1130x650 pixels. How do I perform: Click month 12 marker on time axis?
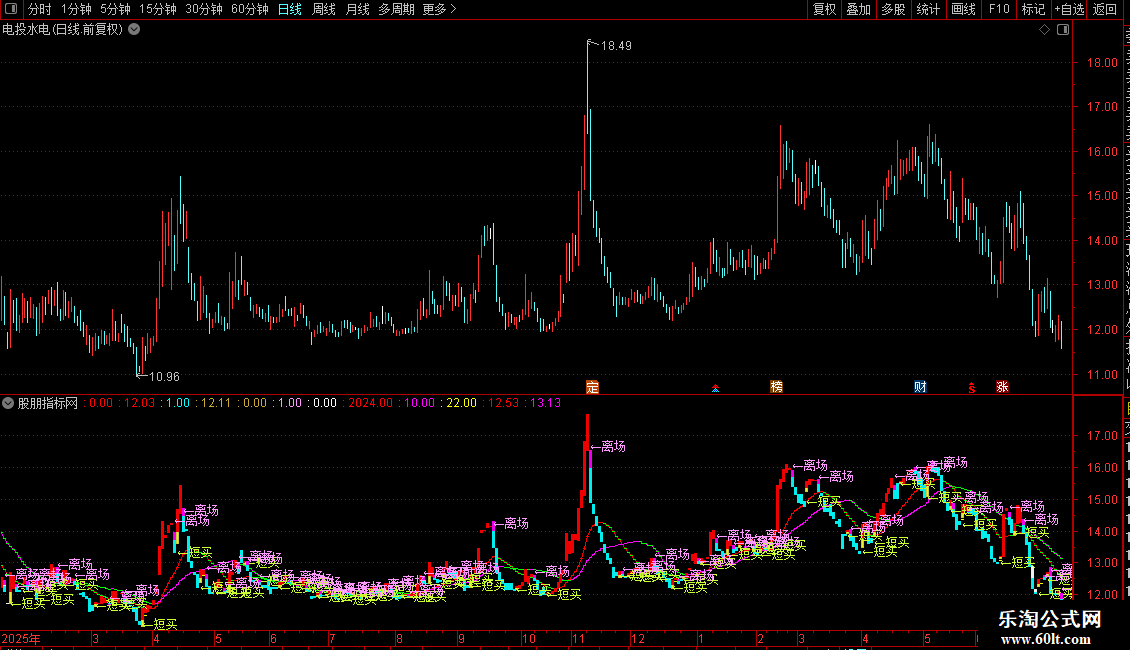(x=638, y=639)
